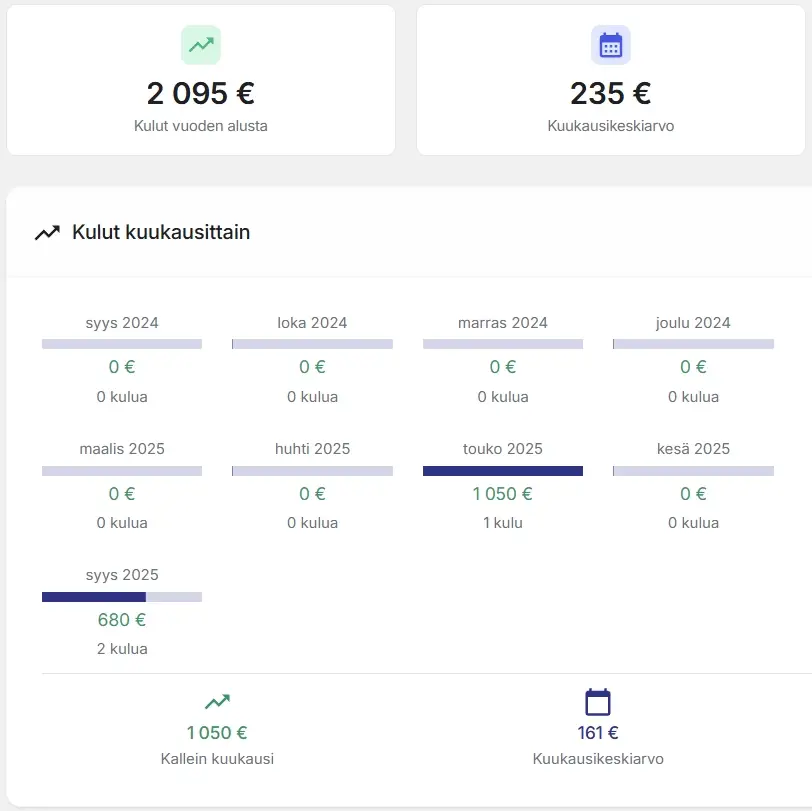Select the loka 2024 month label

[x=312, y=323]
